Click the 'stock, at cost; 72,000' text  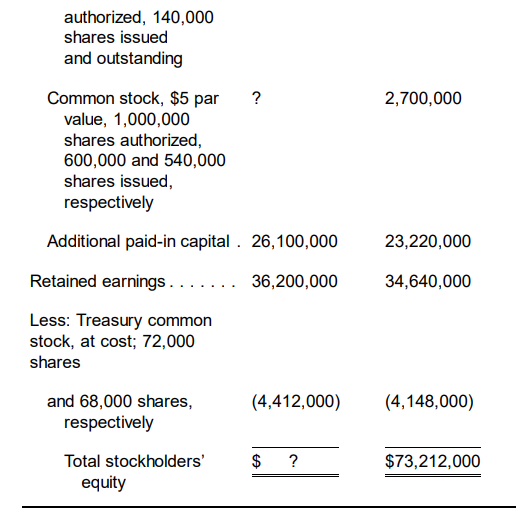point(112,342)
